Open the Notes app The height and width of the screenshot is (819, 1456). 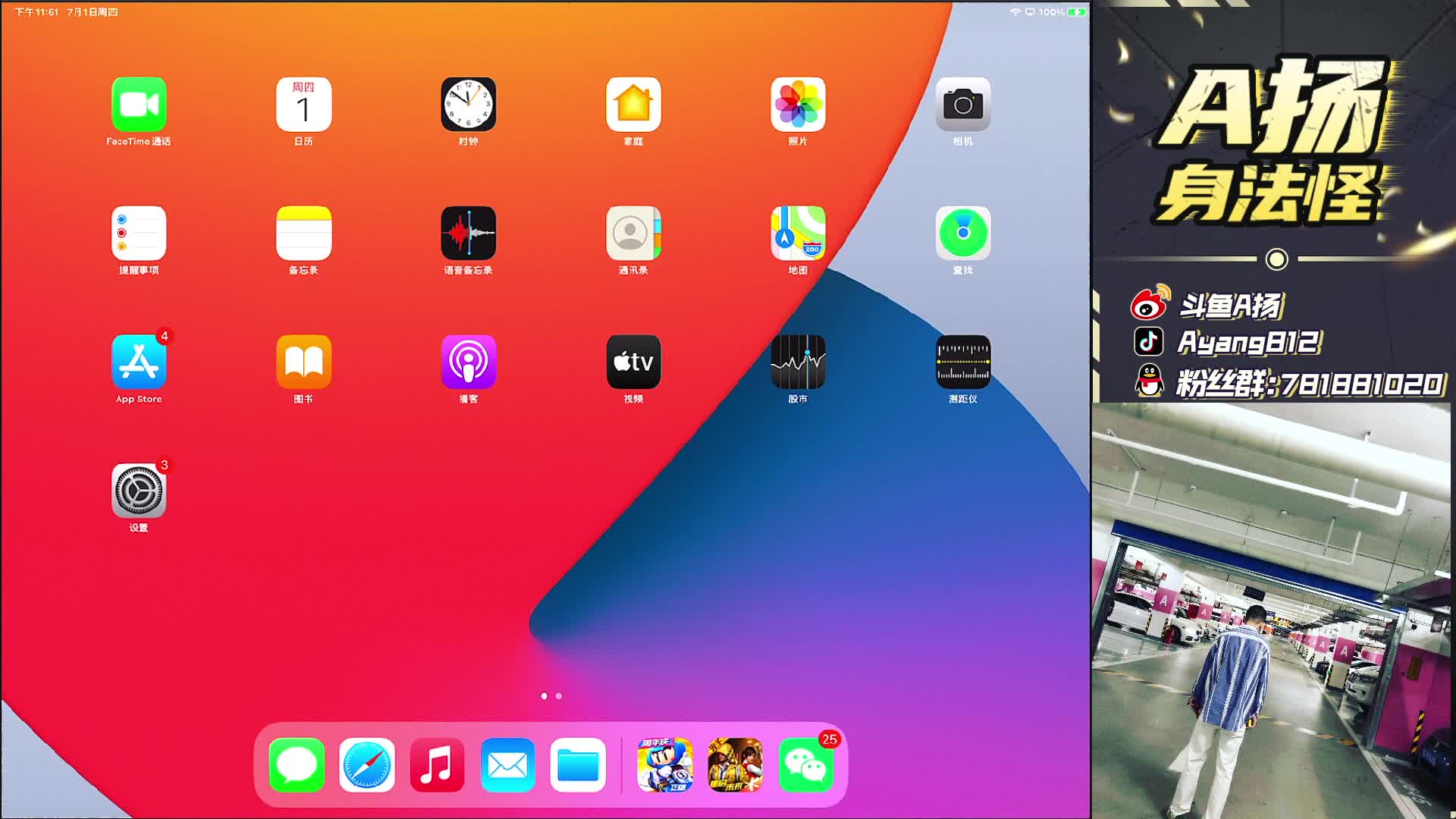point(303,234)
